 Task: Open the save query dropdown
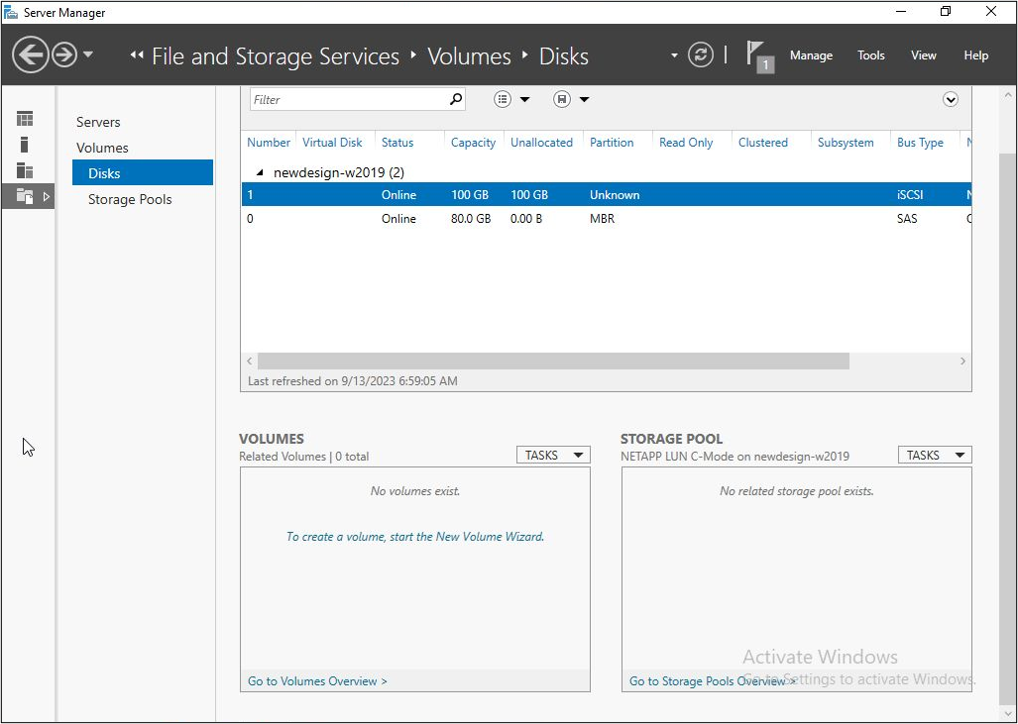571,99
